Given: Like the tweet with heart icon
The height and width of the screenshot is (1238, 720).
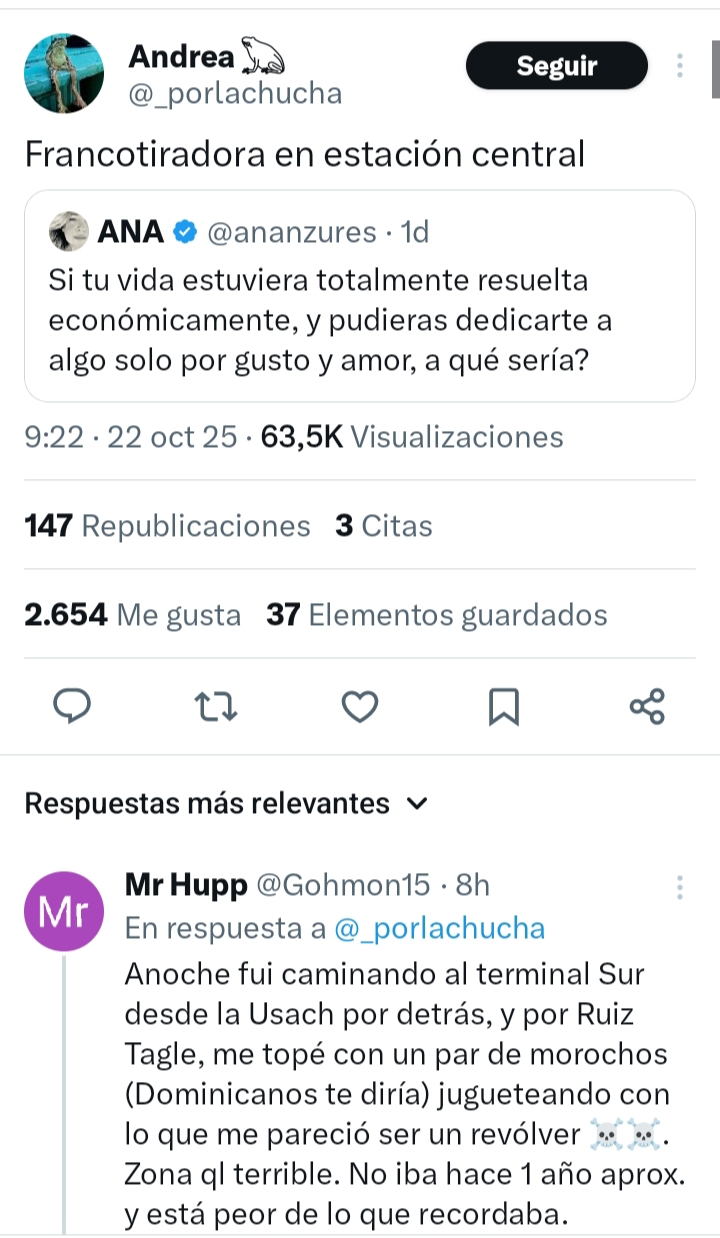Looking at the screenshot, I should tap(360, 707).
